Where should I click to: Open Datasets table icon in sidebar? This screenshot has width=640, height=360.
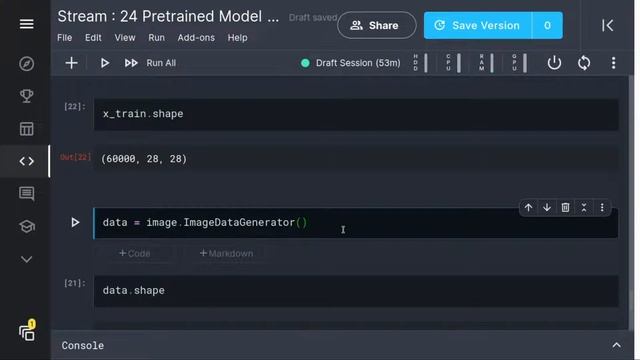[27, 129]
